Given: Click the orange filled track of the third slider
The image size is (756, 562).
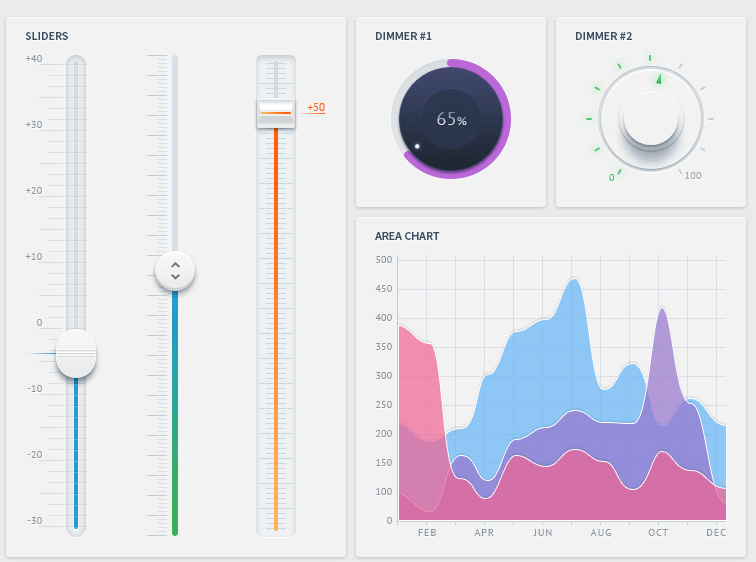Looking at the screenshot, I should tap(276, 328).
